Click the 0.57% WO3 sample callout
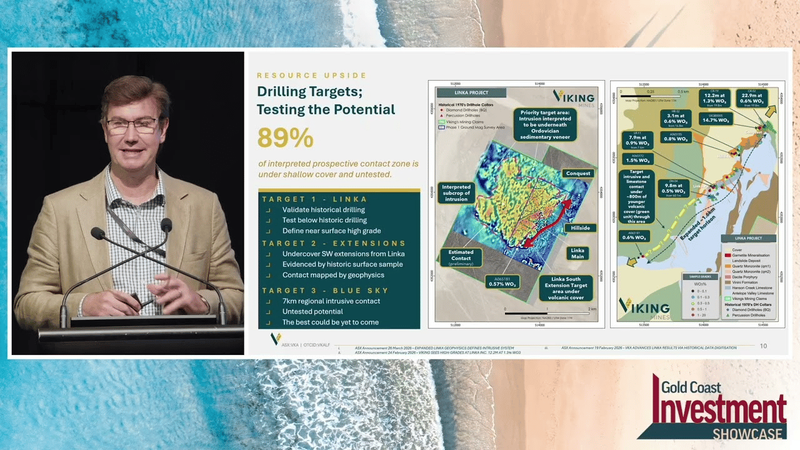The image size is (800, 450). pyautogui.click(x=502, y=282)
